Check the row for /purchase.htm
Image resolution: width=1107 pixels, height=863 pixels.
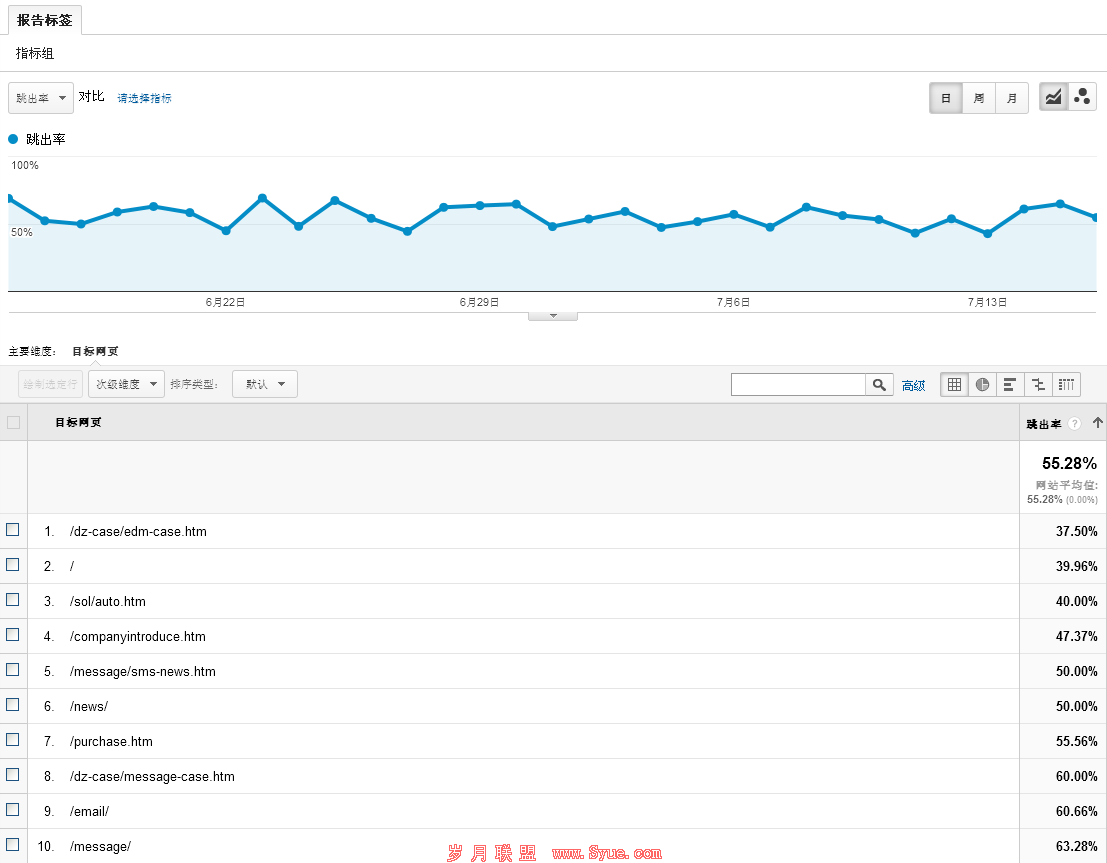coord(13,739)
